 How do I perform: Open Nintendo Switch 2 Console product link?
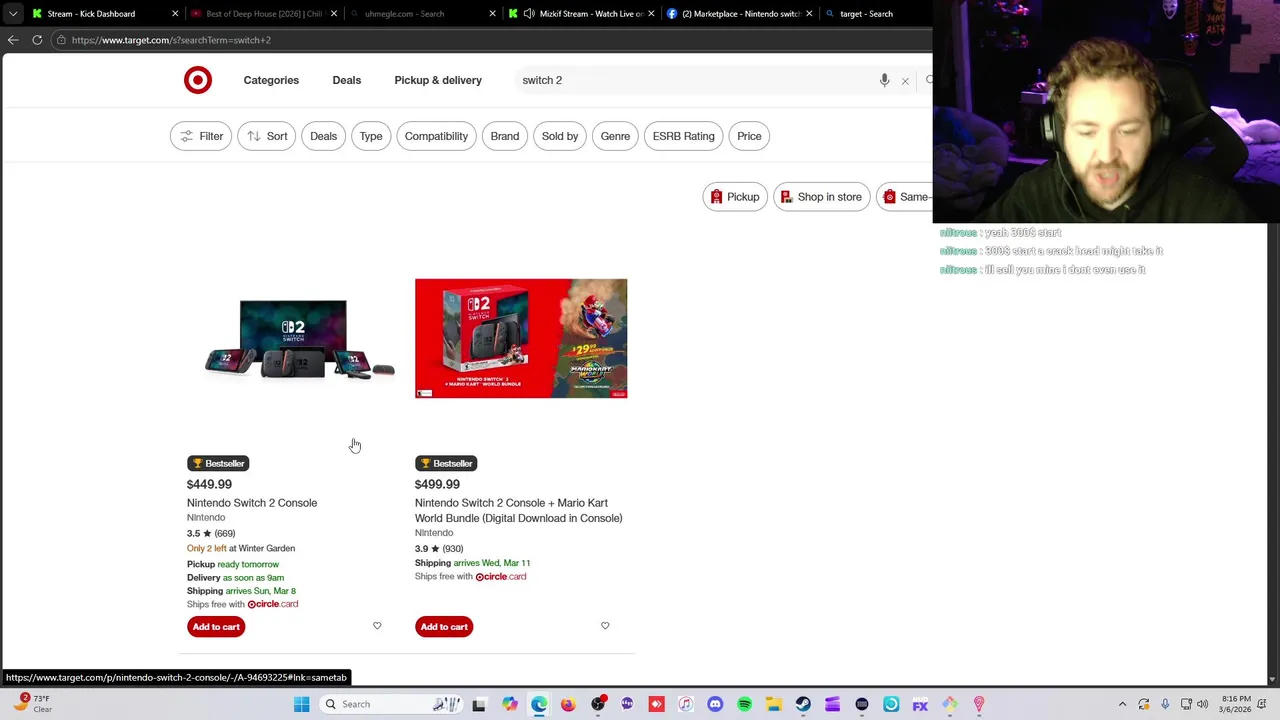252,503
